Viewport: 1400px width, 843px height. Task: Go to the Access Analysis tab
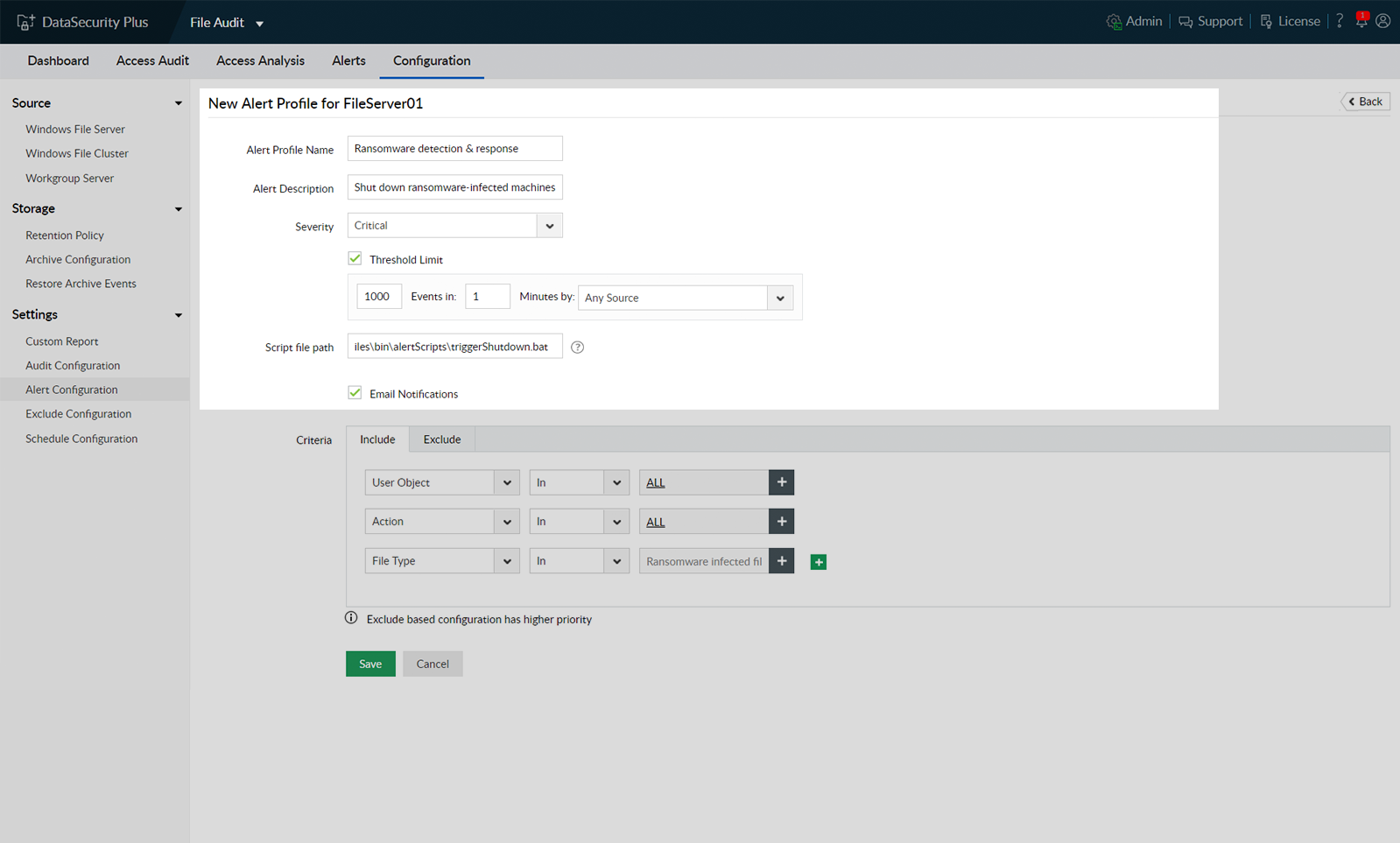click(261, 60)
